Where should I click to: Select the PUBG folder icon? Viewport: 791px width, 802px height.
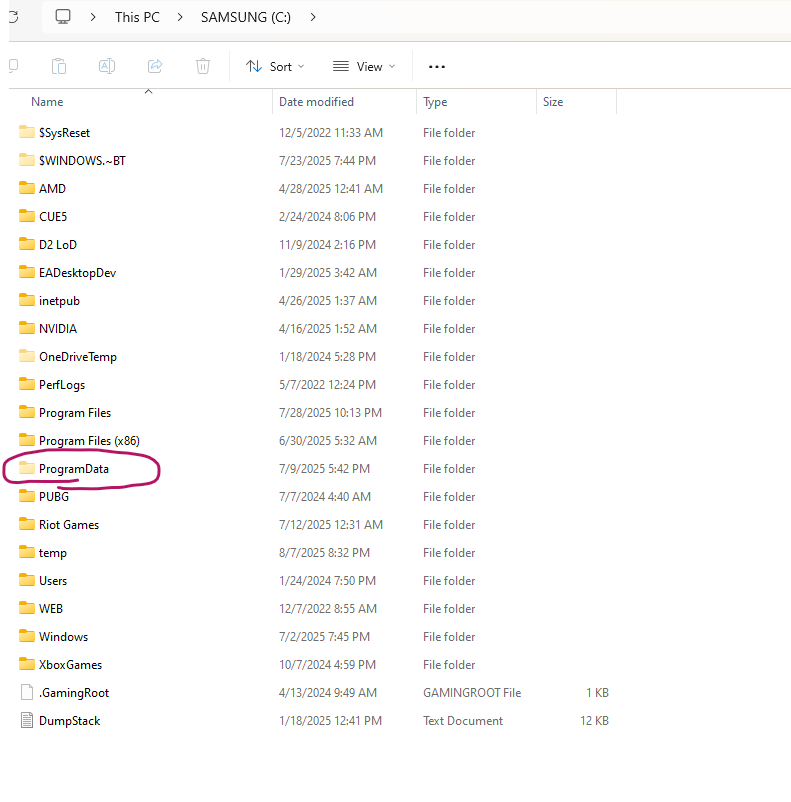coord(27,496)
